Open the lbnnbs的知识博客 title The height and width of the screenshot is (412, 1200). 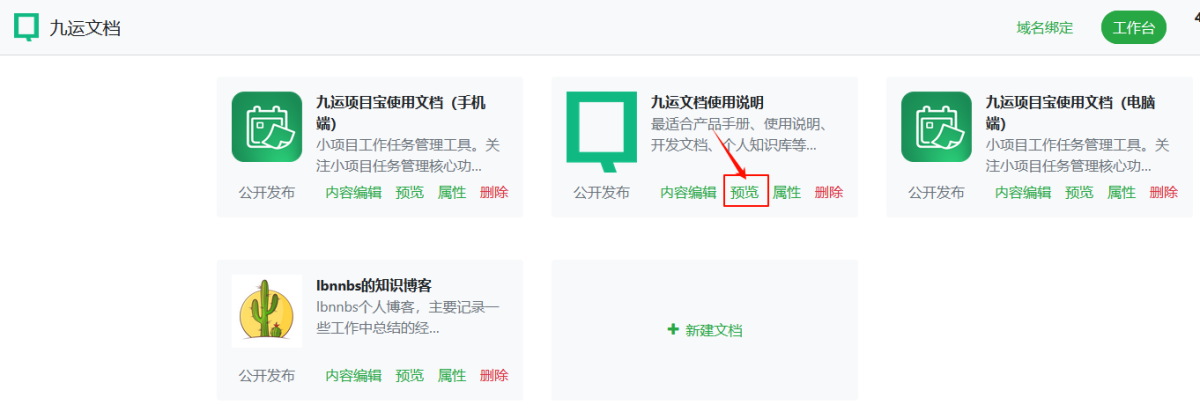coord(374,285)
